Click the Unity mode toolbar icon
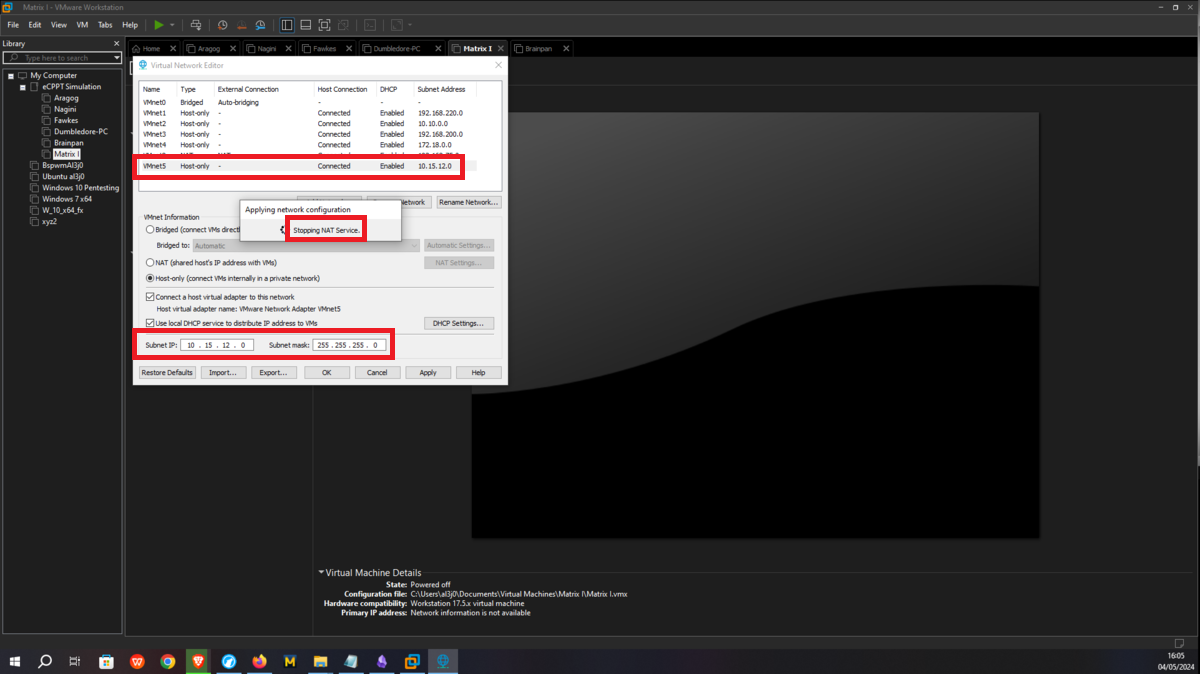Viewport: 1200px width, 674px height. tap(344, 24)
